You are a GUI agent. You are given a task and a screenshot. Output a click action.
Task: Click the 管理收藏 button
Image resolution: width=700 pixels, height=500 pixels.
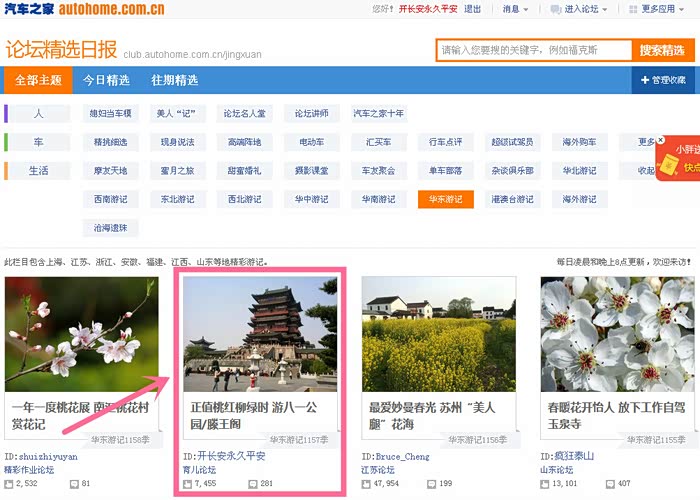coord(663,80)
